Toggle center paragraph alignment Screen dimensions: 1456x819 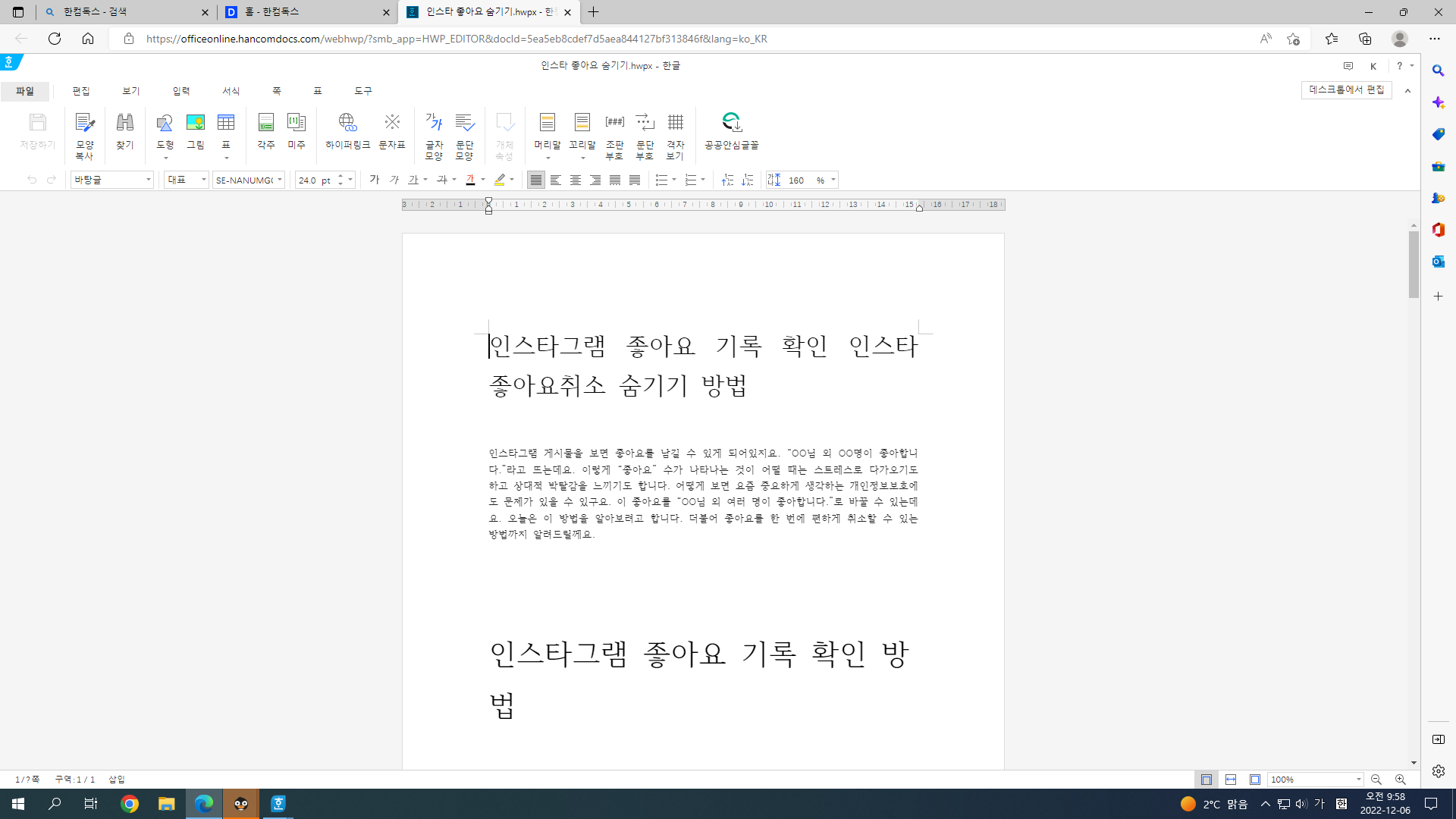pos(576,180)
